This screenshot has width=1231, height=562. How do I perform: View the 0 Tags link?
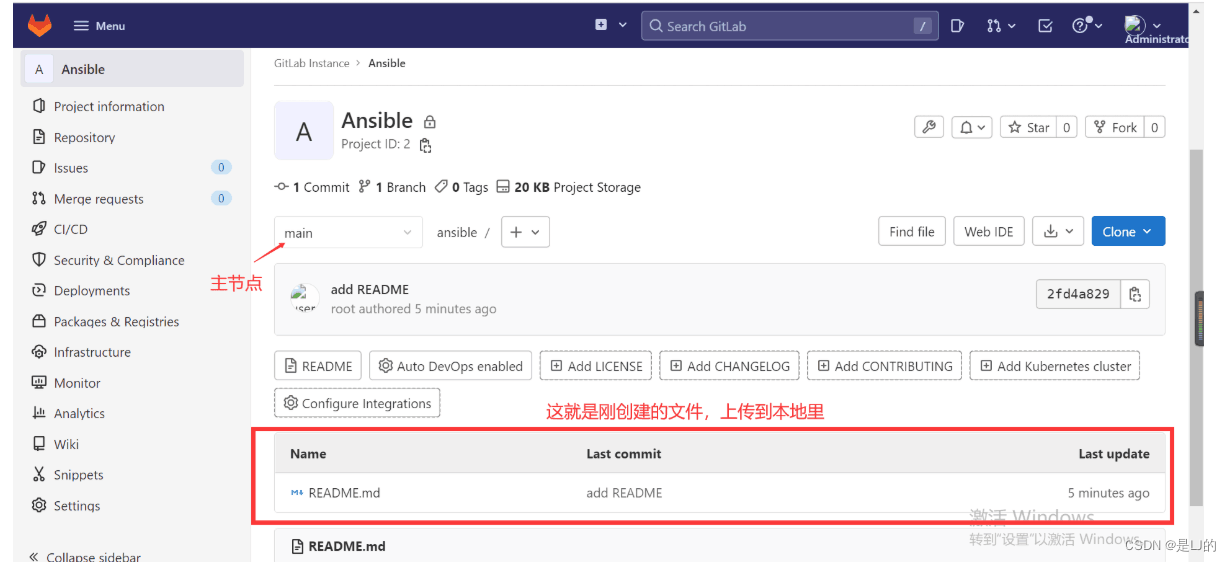(x=461, y=187)
